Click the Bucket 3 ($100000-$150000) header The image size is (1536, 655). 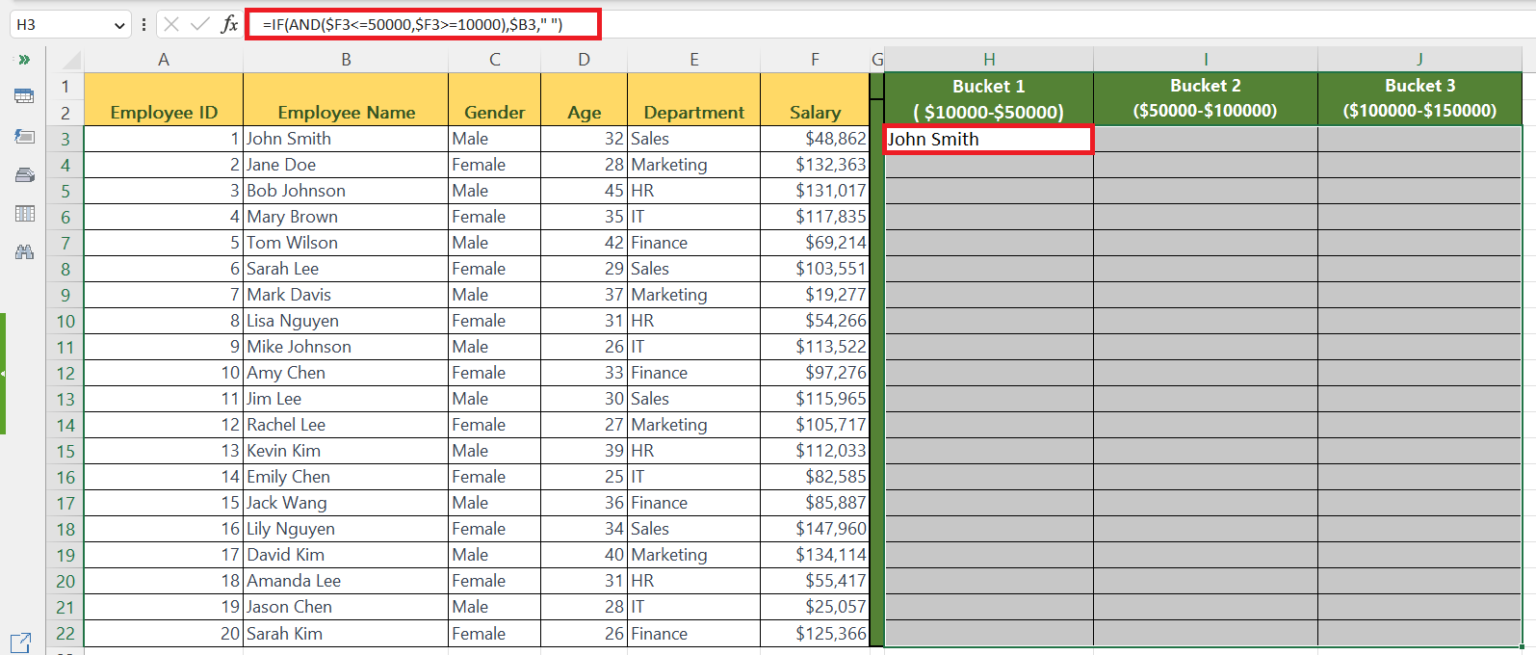point(1419,97)
